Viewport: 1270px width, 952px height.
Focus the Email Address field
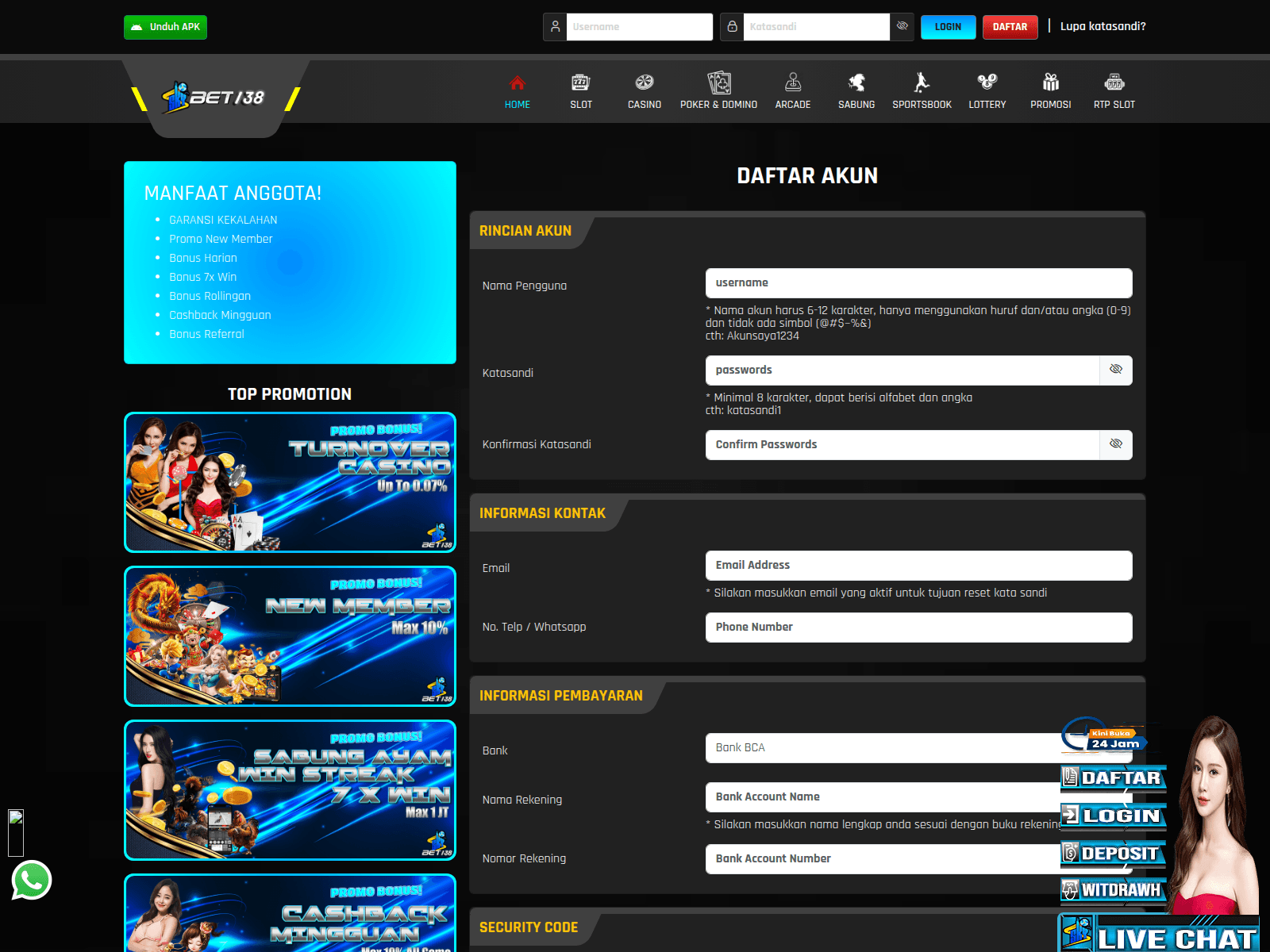click(918, 565)
